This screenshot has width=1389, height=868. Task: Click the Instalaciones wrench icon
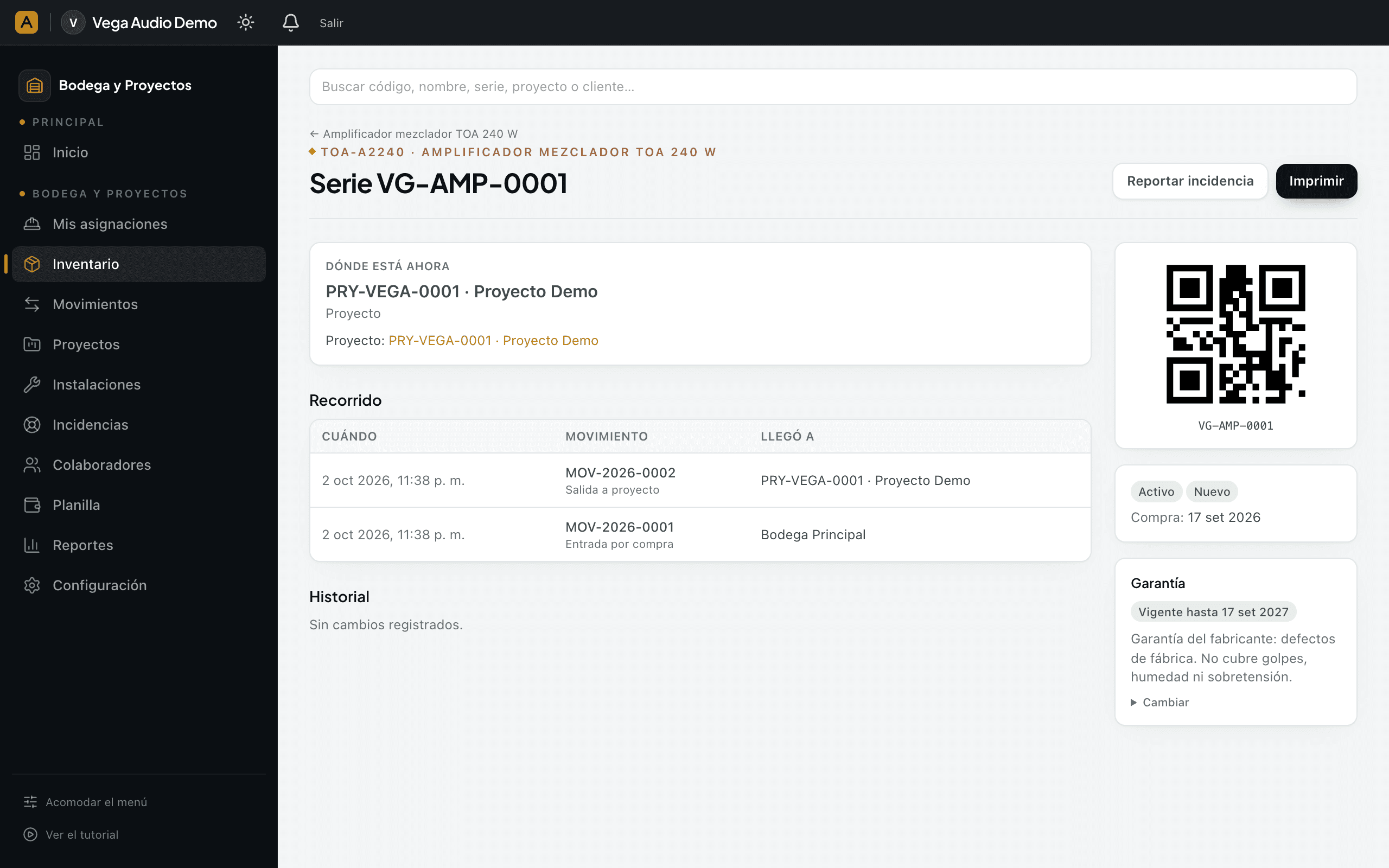(32, 385)
